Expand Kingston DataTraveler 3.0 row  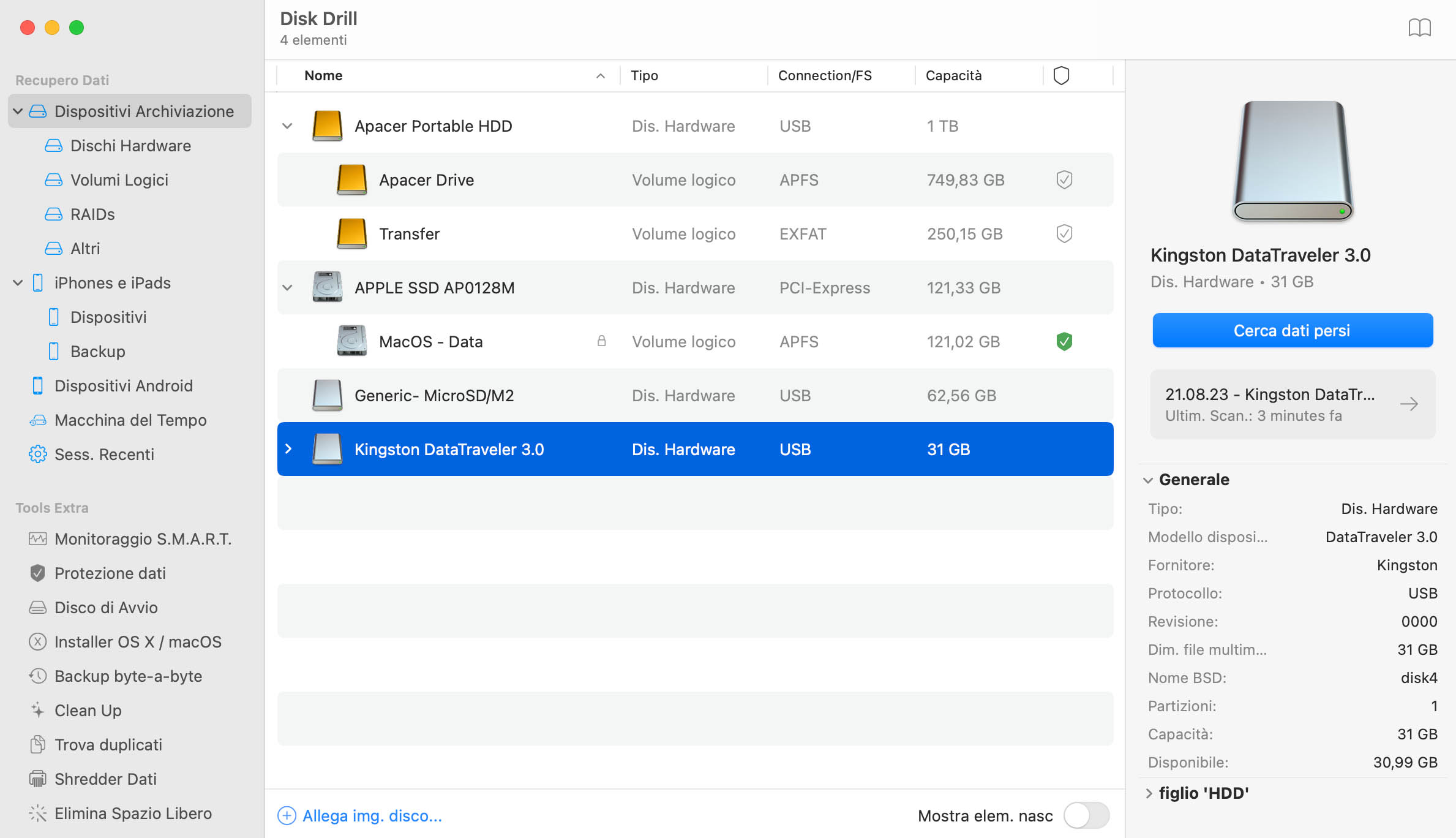pos(290,449)
